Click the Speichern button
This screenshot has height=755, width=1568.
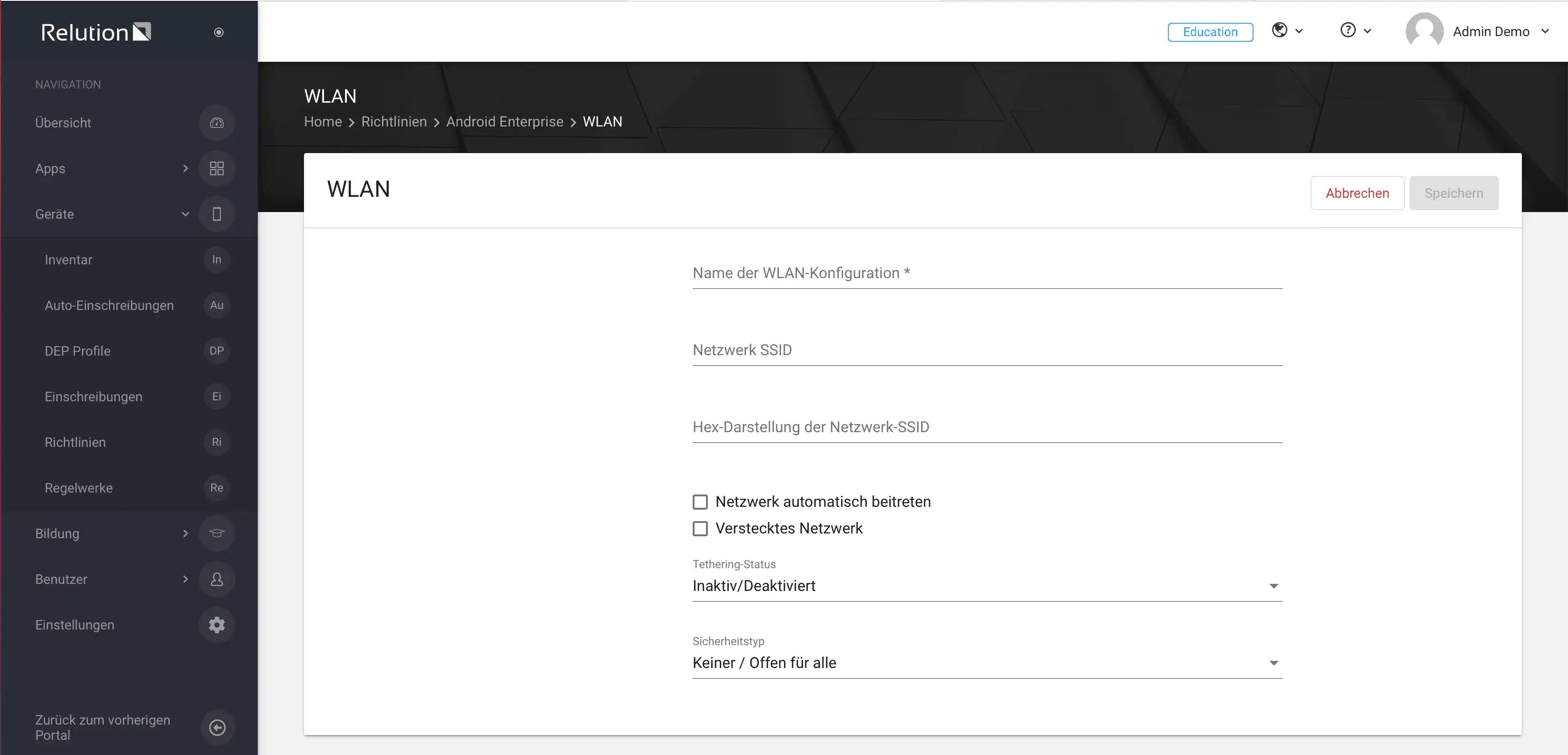tap(1453, 194)
